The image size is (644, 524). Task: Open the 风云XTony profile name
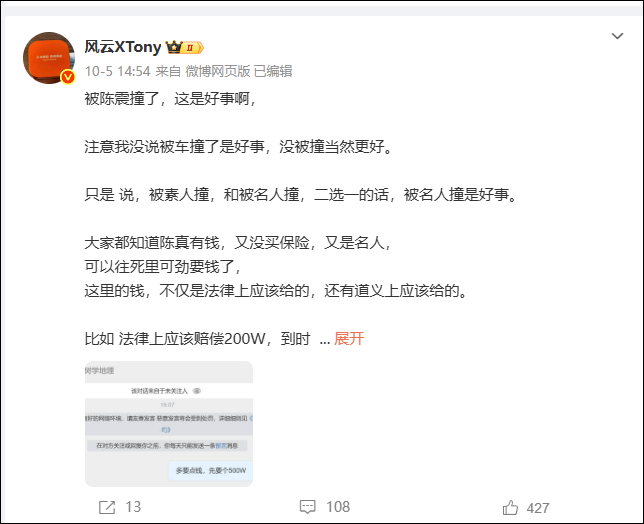pos(123,47)
